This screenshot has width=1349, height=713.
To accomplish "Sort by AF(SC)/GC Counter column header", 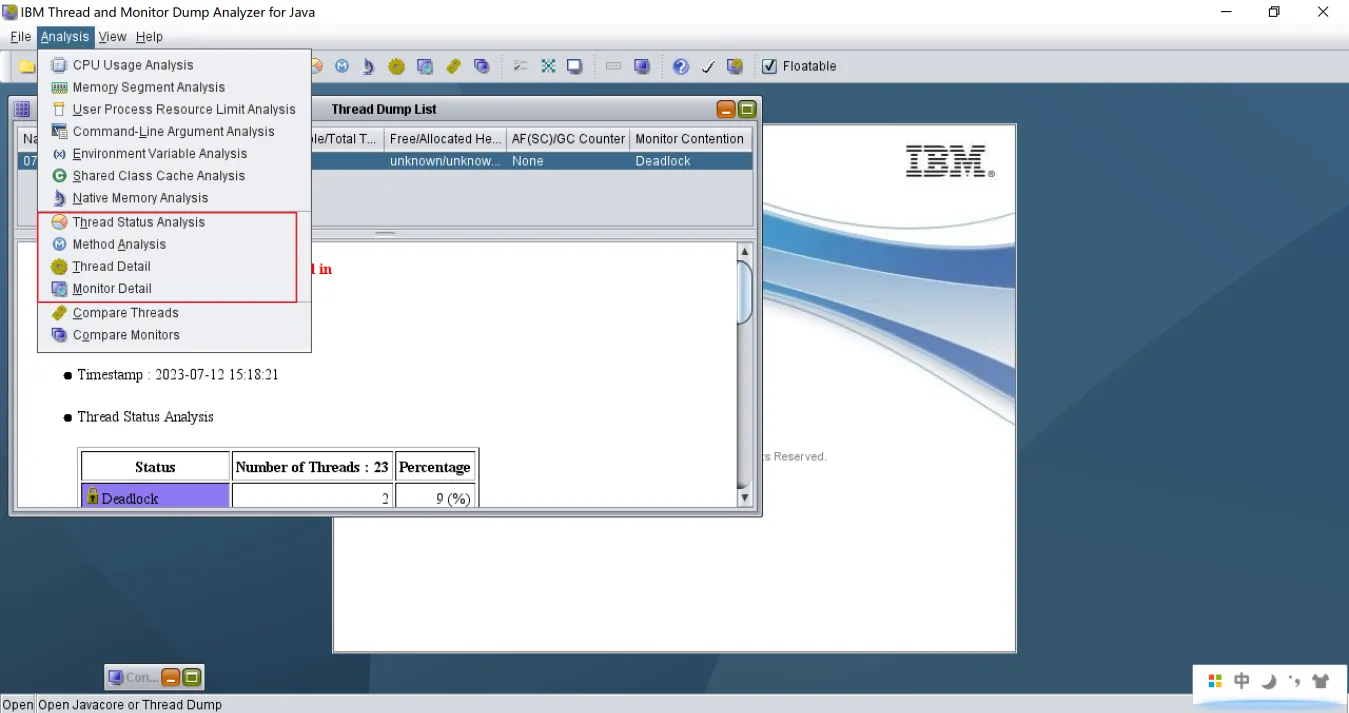I will (568, 139).
